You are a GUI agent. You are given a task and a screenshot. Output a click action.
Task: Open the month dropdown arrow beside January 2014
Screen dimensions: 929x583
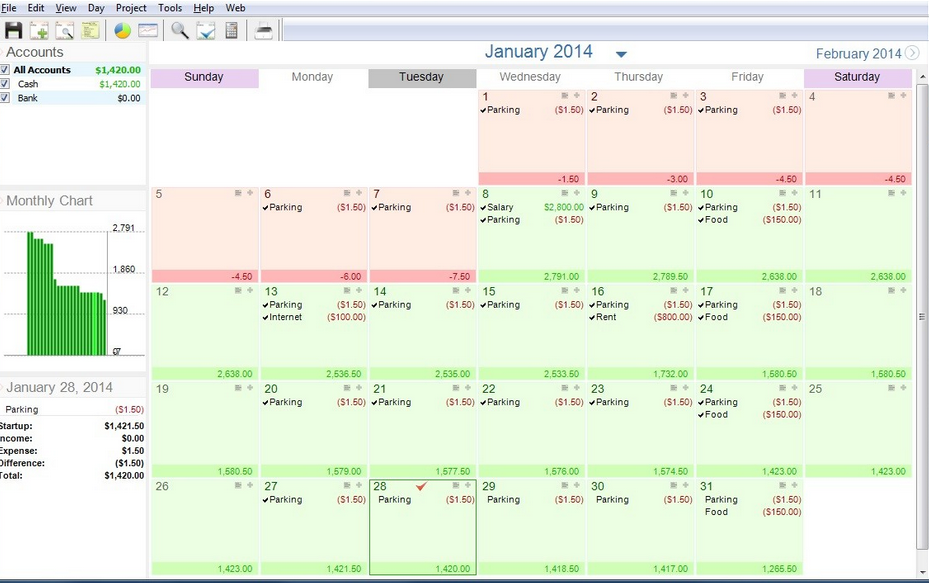pyautogui.click(x=621, y=54)
